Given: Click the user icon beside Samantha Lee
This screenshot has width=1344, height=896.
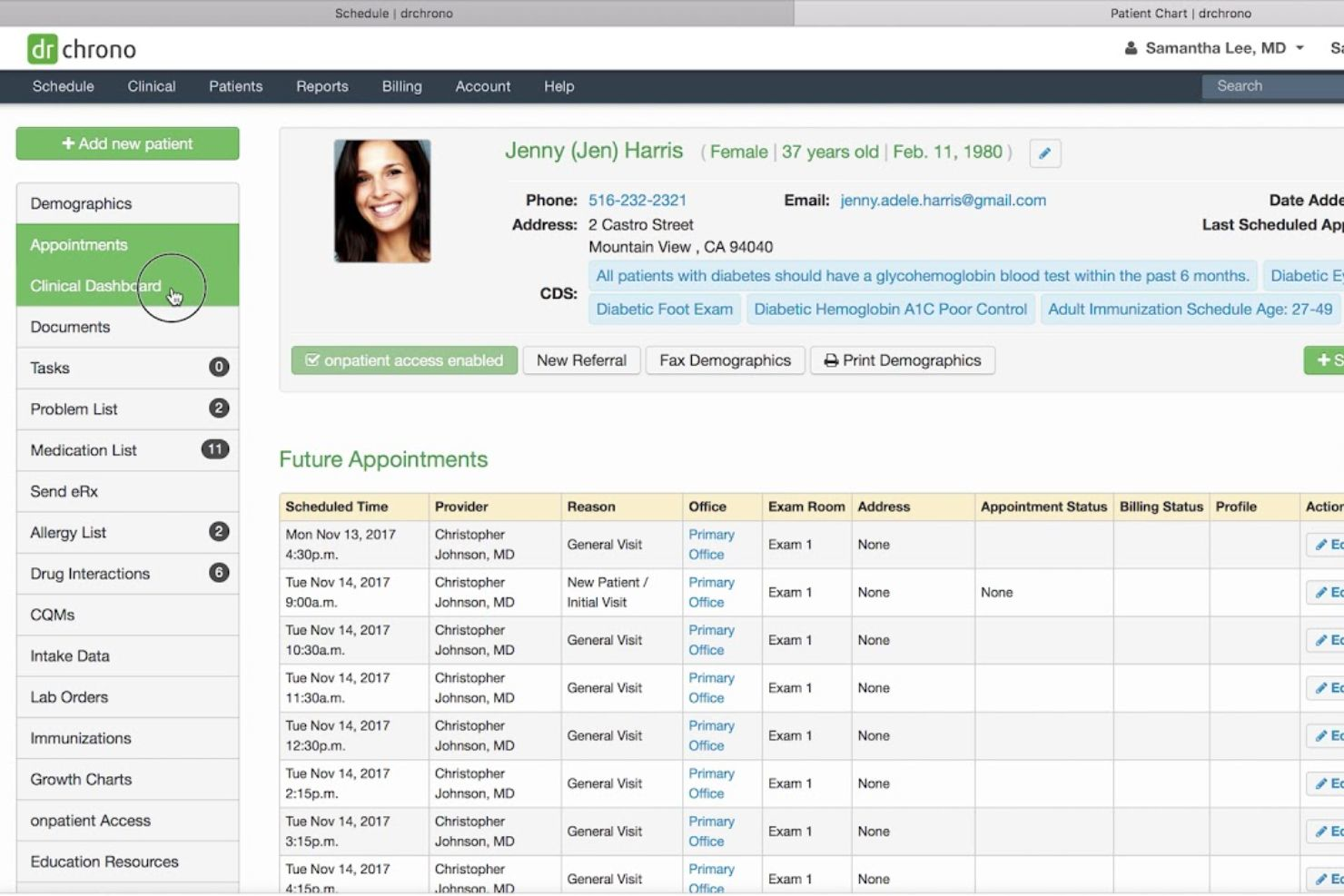Looking at the screenshot, I should [1131, 48].
